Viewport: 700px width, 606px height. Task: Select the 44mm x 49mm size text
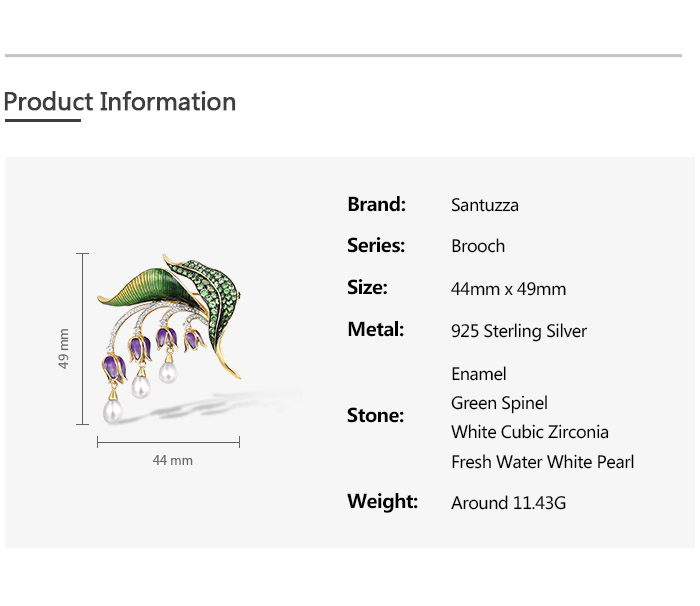(x=508, y=289)
